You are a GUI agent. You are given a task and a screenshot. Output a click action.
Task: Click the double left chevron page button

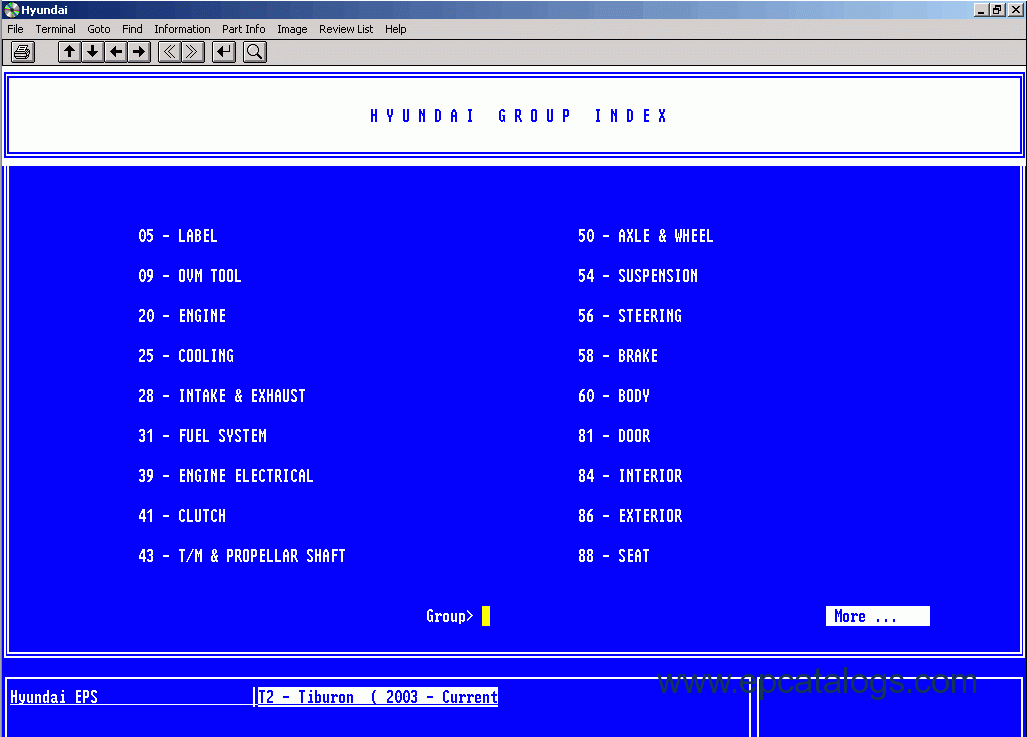pyautogui.click(x=170, y=52)
